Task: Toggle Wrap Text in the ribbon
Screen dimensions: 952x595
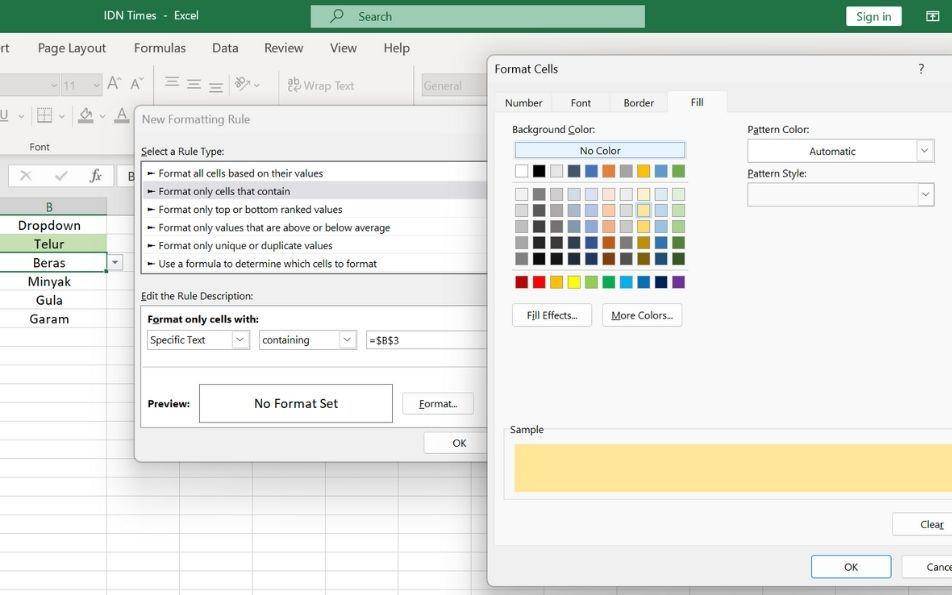Action: click(x=321, y=86)
